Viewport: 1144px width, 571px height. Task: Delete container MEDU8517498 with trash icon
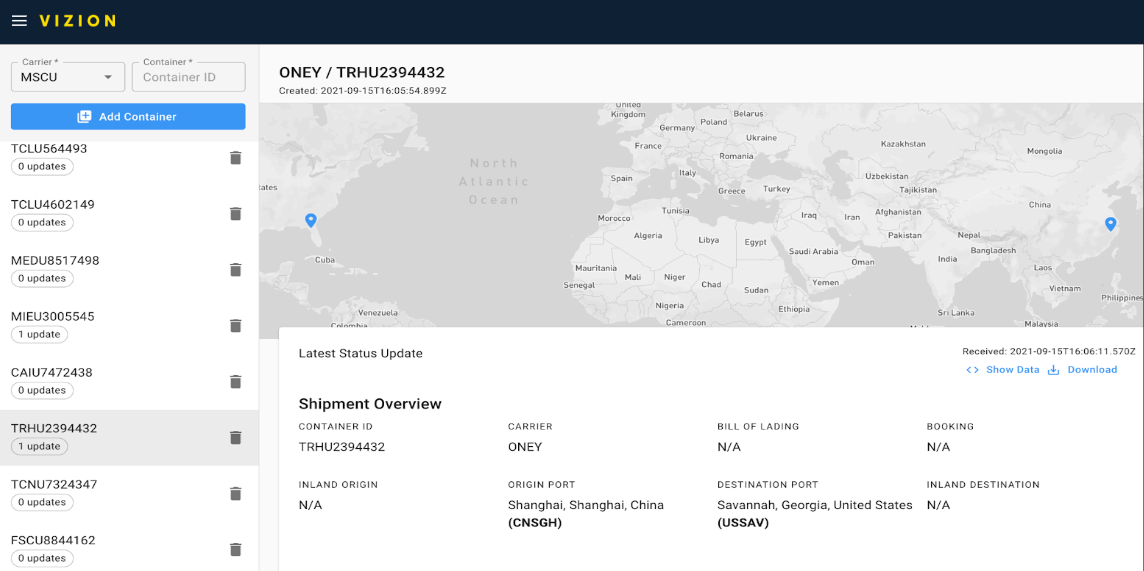click(236, 270)
